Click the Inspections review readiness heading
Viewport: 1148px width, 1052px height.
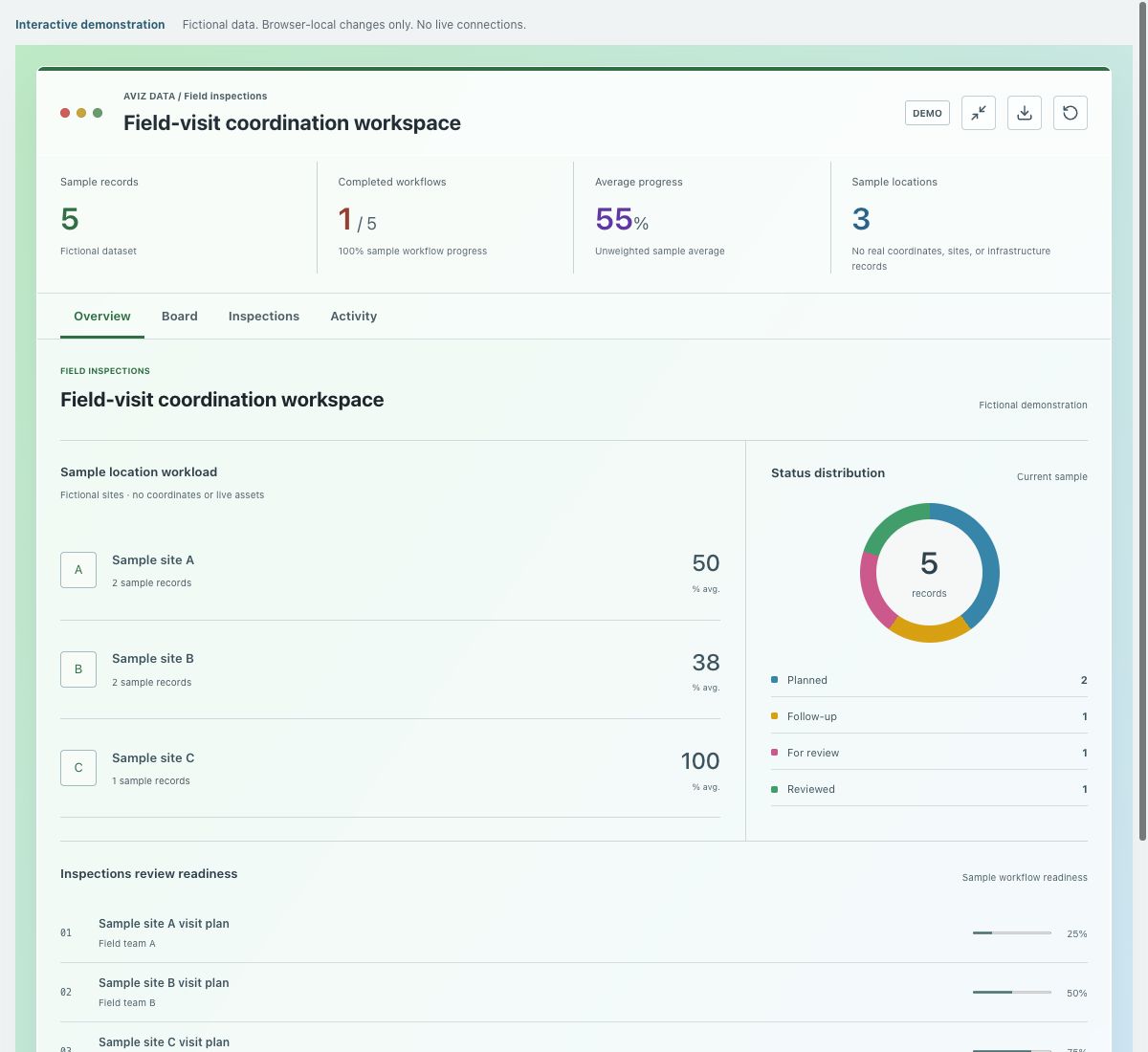click(149, 874)
